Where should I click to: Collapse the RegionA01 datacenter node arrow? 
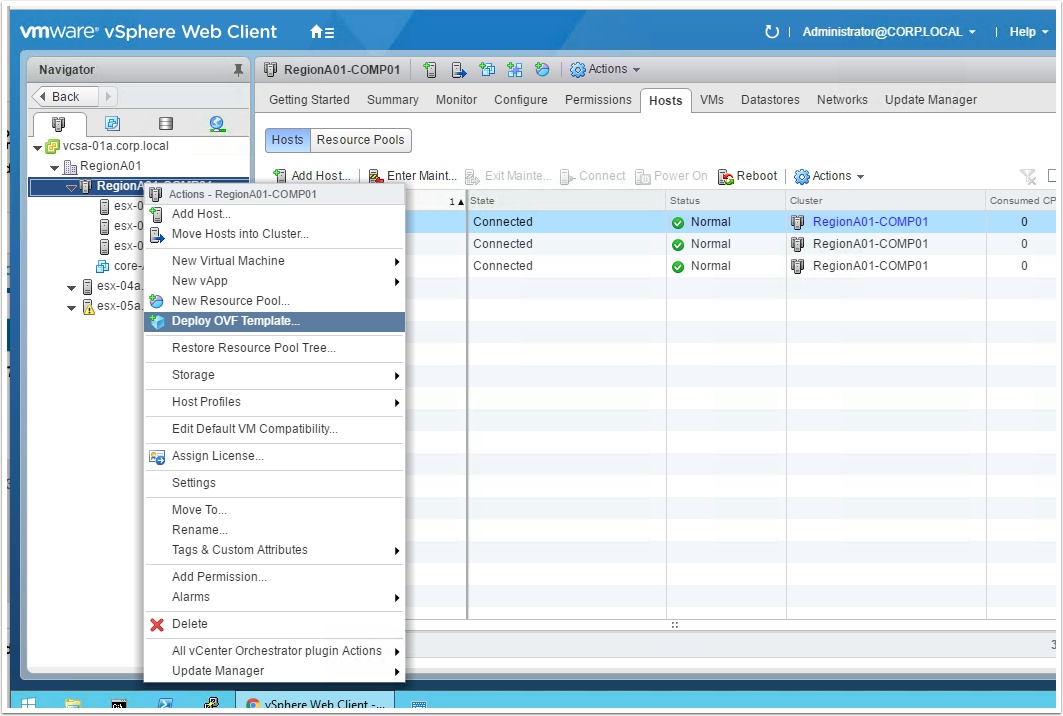tap(54, 167)
